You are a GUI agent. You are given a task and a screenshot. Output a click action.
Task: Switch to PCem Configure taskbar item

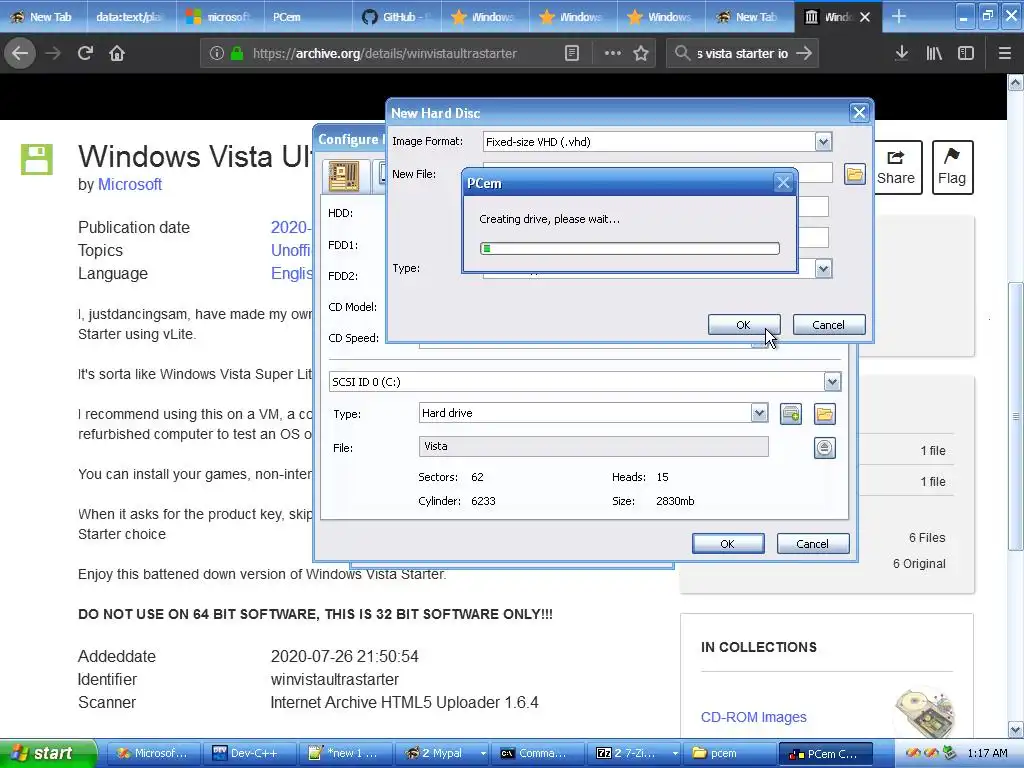click(x=825, y=754)
